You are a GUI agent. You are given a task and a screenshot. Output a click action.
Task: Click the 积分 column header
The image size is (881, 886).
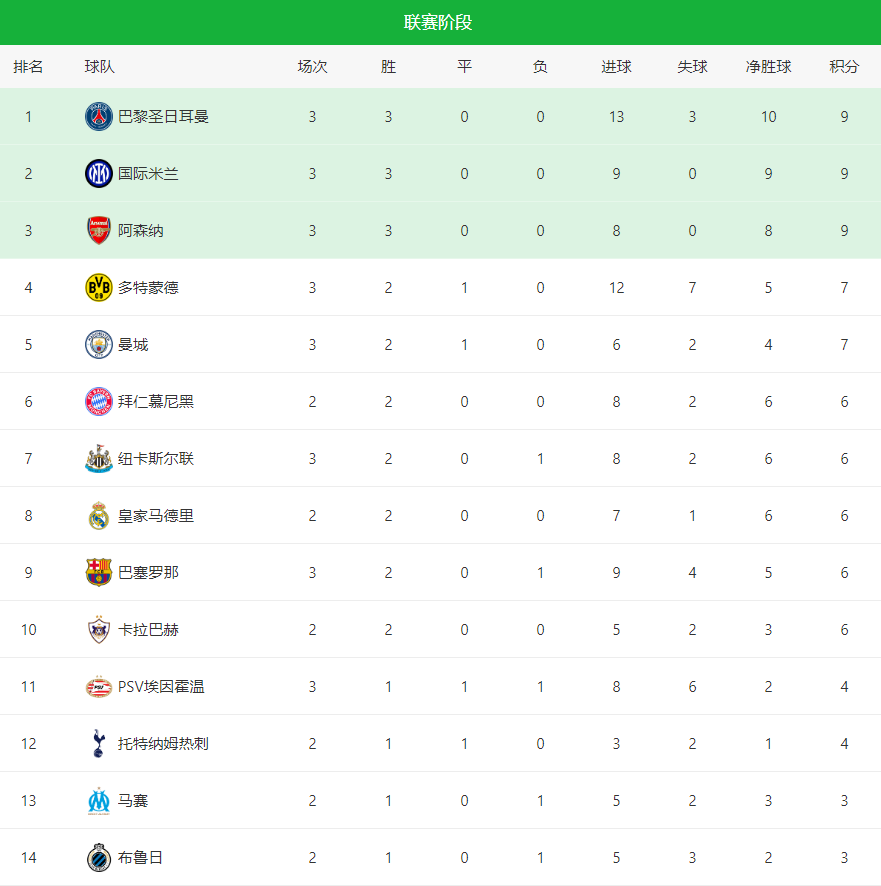click(x=844, y=67)
